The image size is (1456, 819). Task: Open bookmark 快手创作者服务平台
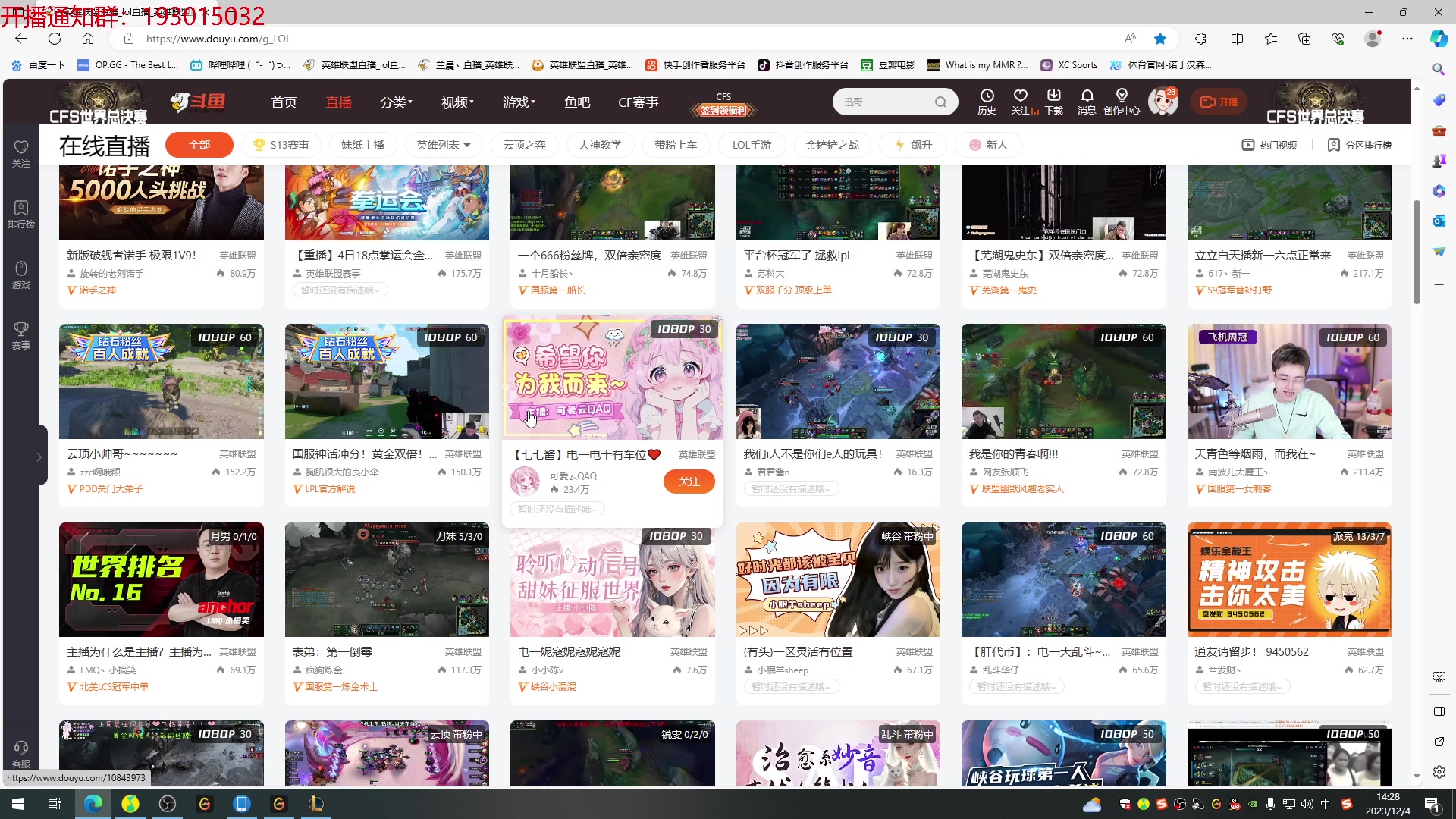coord(695,65)
